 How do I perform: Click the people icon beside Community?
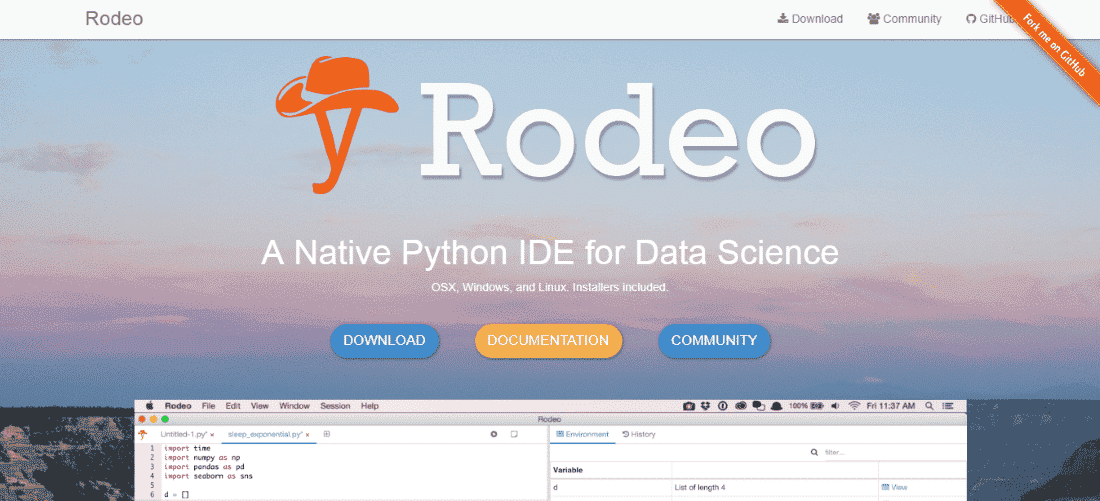click(x=873, y=19)
